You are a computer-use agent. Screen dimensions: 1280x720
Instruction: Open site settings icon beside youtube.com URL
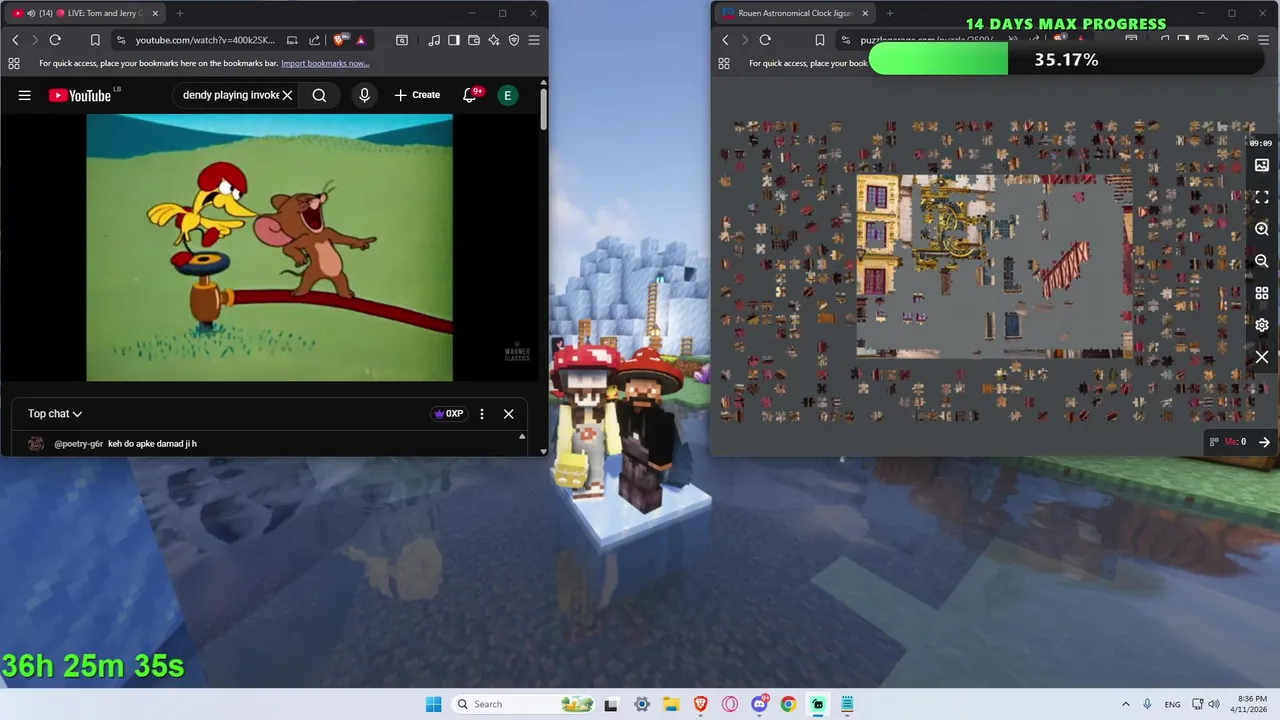pyautogui.click(x=121, y=40)
